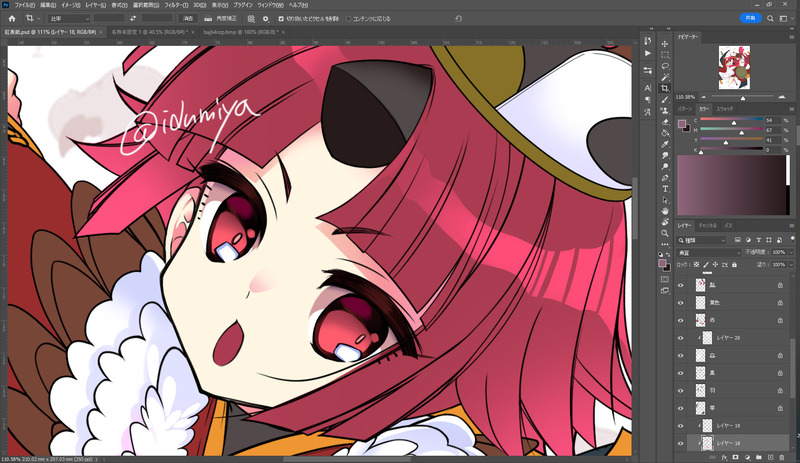Screen dimensions: 800x463
Task: Open the Character panel icon
Action: click(x=647, y=88)
